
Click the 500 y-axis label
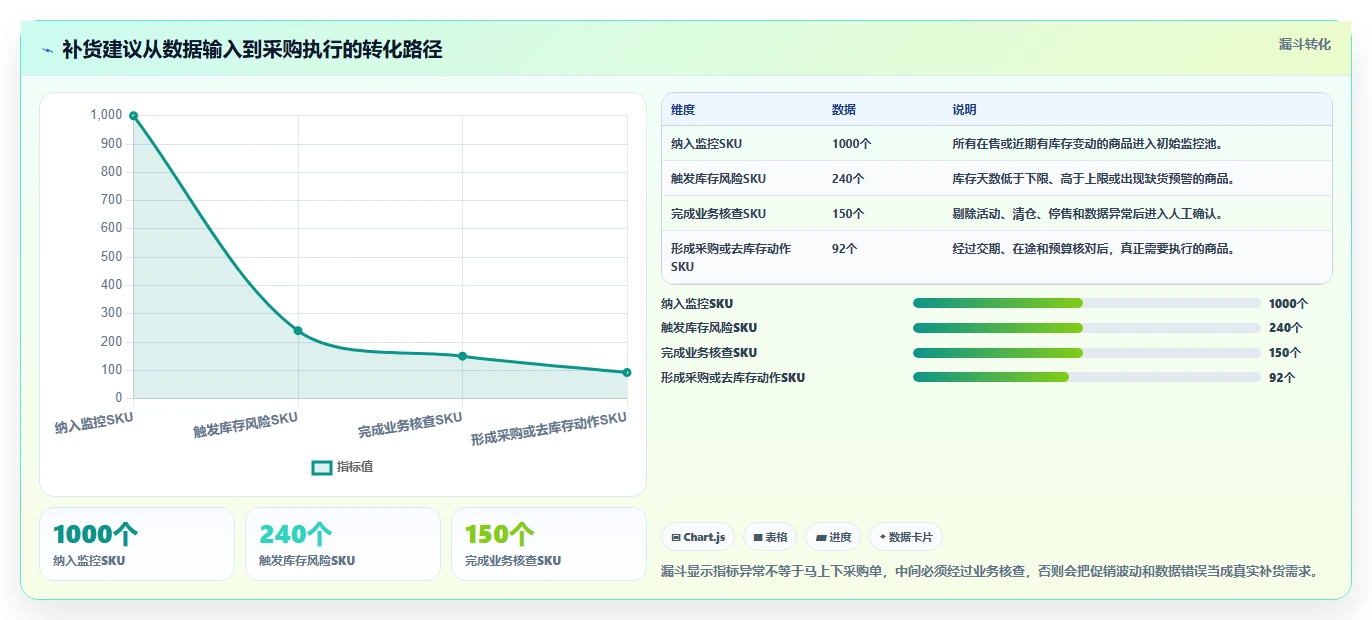coord(111,257)
